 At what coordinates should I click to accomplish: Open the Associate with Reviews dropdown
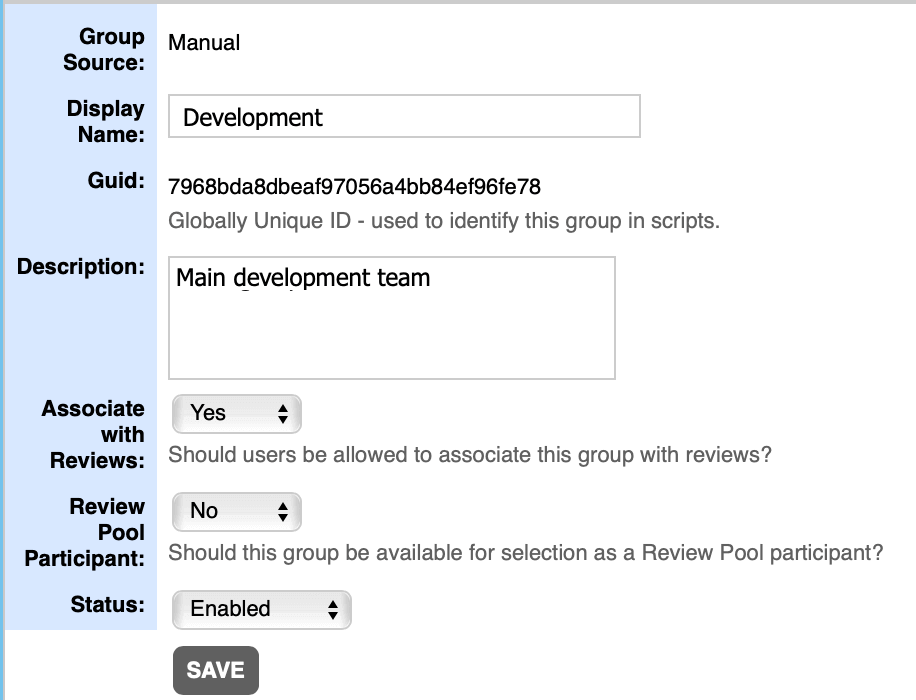coord(236,414)
